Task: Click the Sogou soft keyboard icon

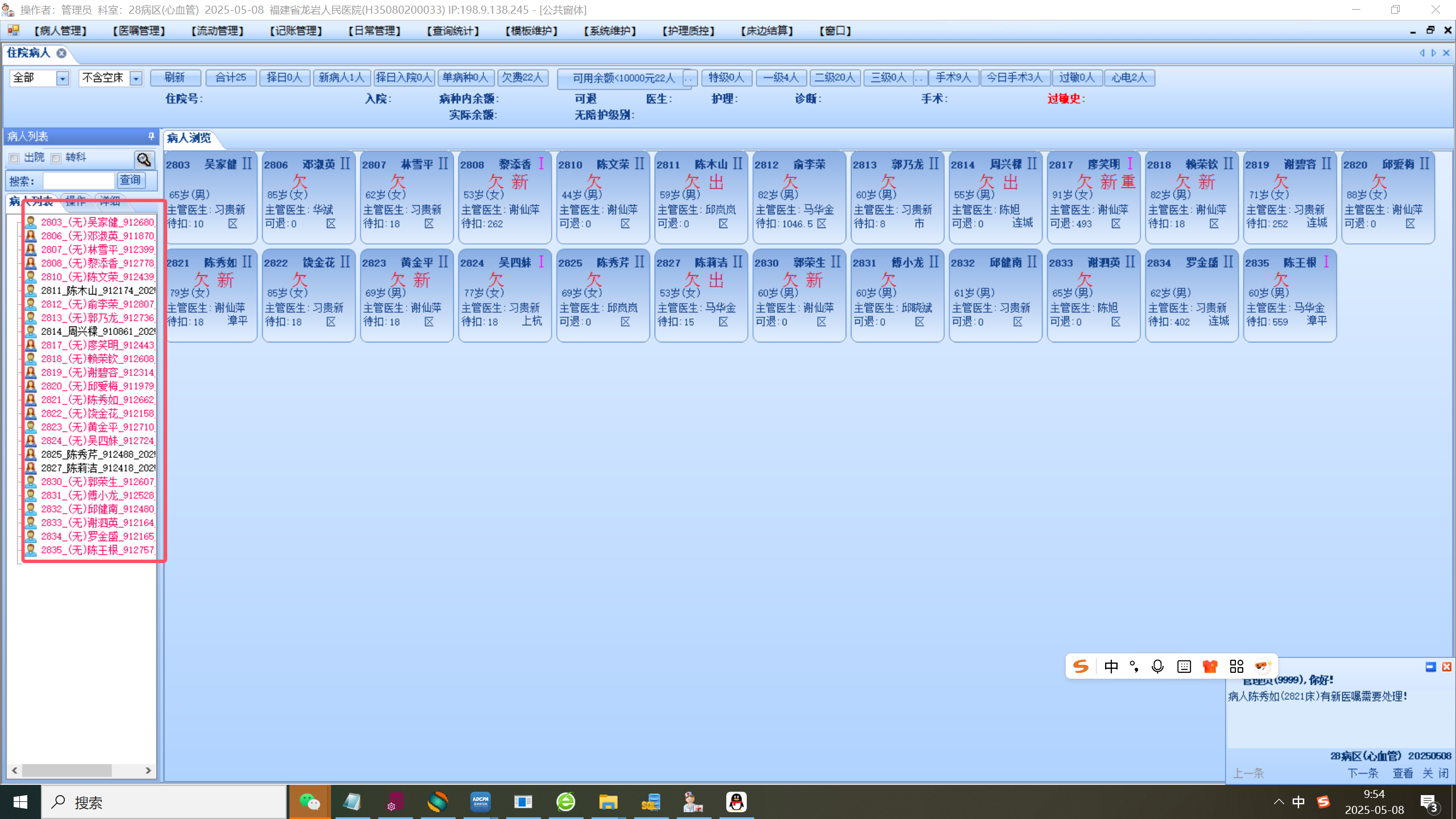Action: 1184,667
